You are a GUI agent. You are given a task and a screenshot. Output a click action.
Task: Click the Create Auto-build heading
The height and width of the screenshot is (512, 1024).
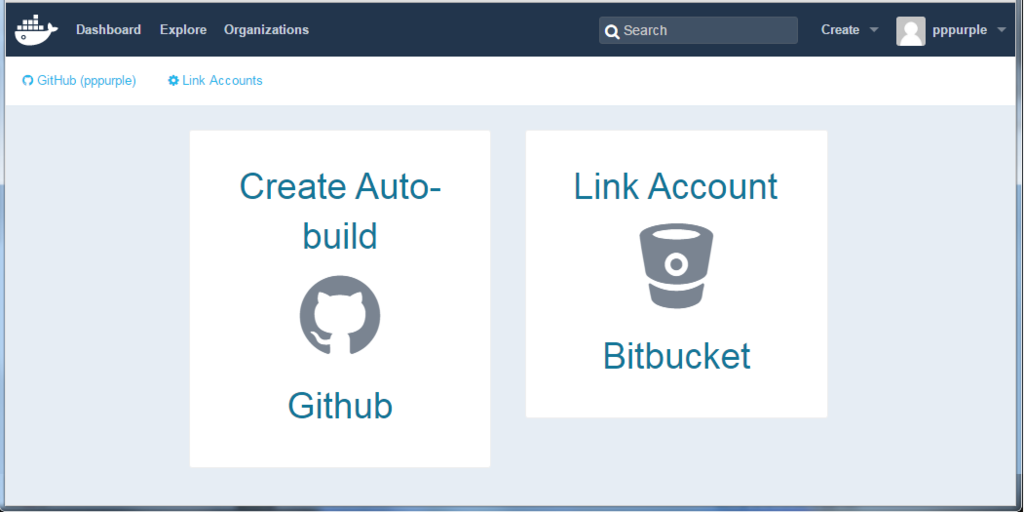click(x=340, y=210)
